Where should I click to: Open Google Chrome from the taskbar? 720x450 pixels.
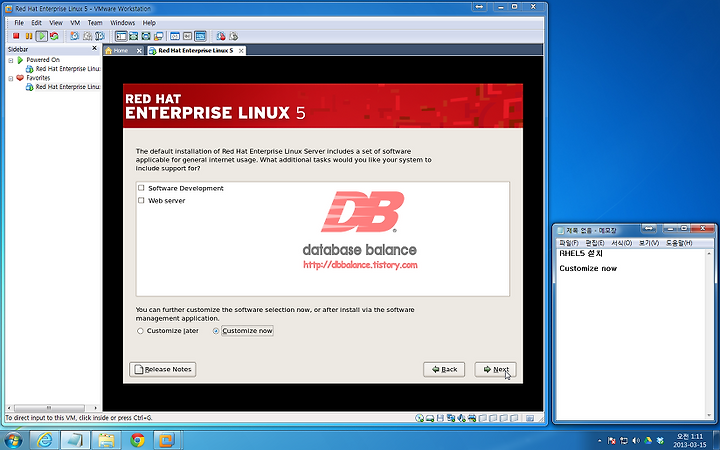pyautogui.click(x=137, y=440)
